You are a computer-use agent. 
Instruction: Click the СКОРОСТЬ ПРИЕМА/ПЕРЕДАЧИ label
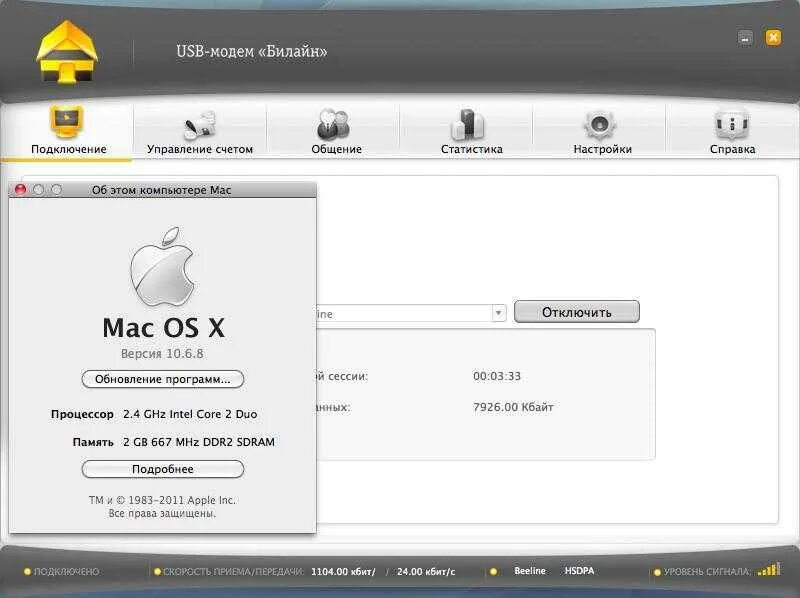[233, 571]
